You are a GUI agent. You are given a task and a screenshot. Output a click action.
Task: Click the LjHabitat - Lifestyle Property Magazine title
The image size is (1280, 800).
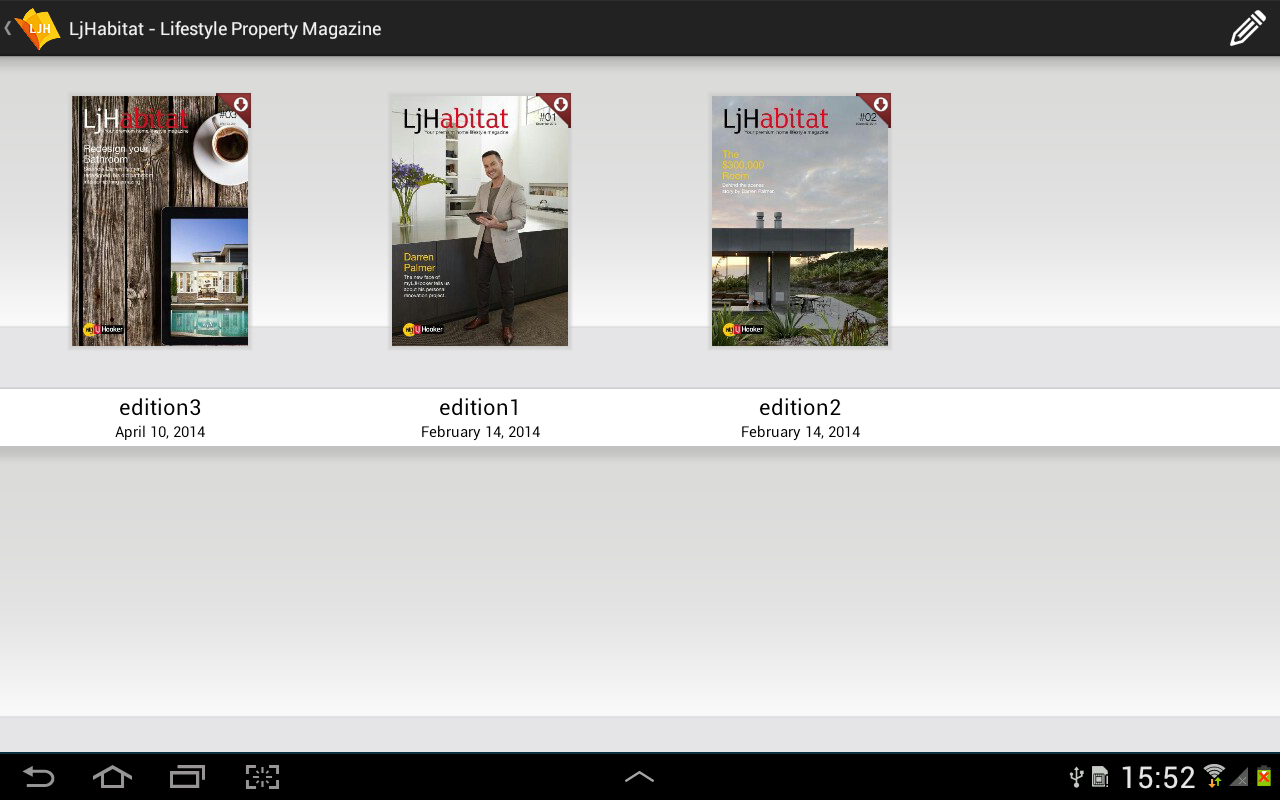[x=225, y=29]
